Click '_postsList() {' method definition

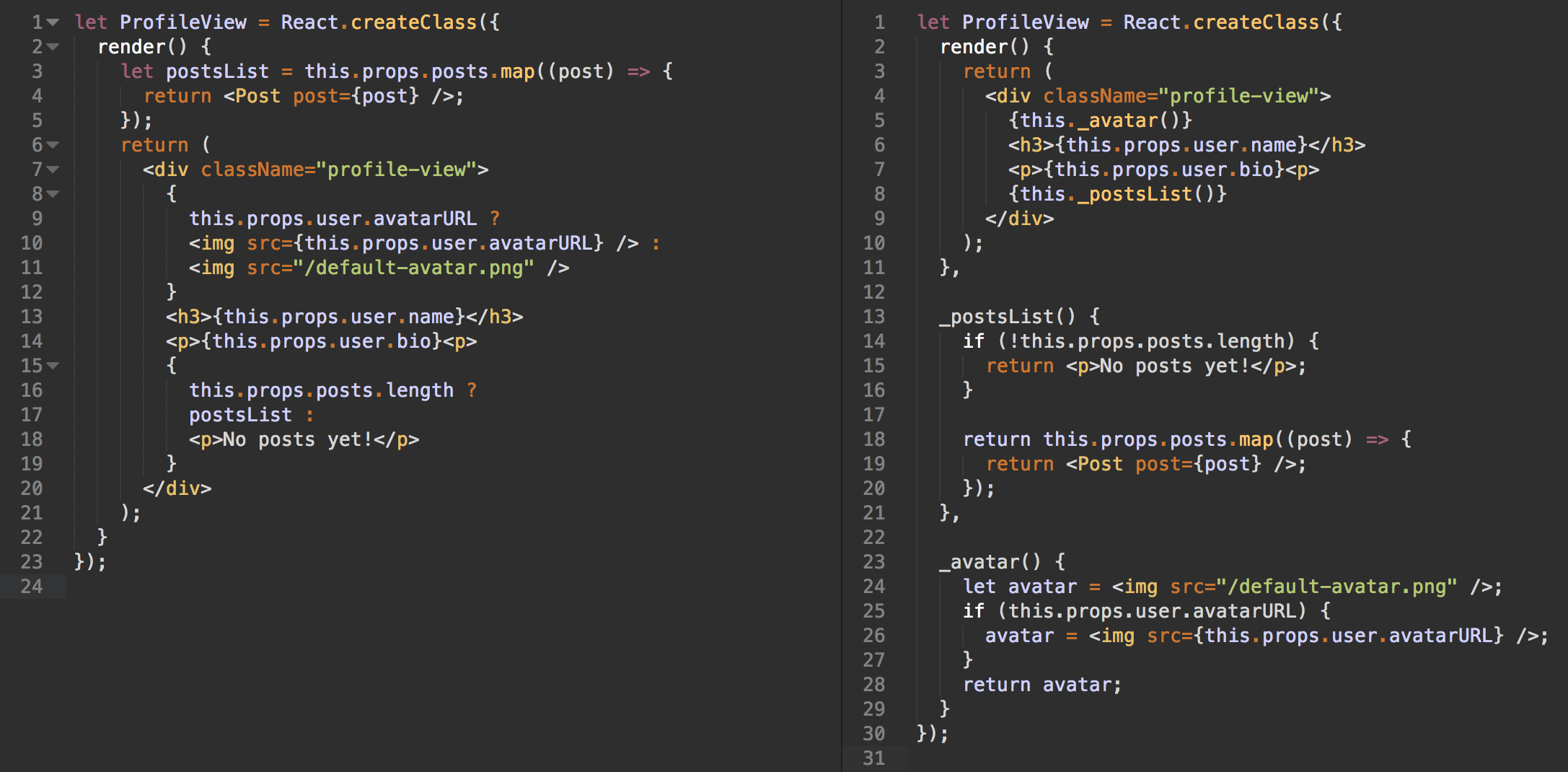click(x=1019, y=317)
